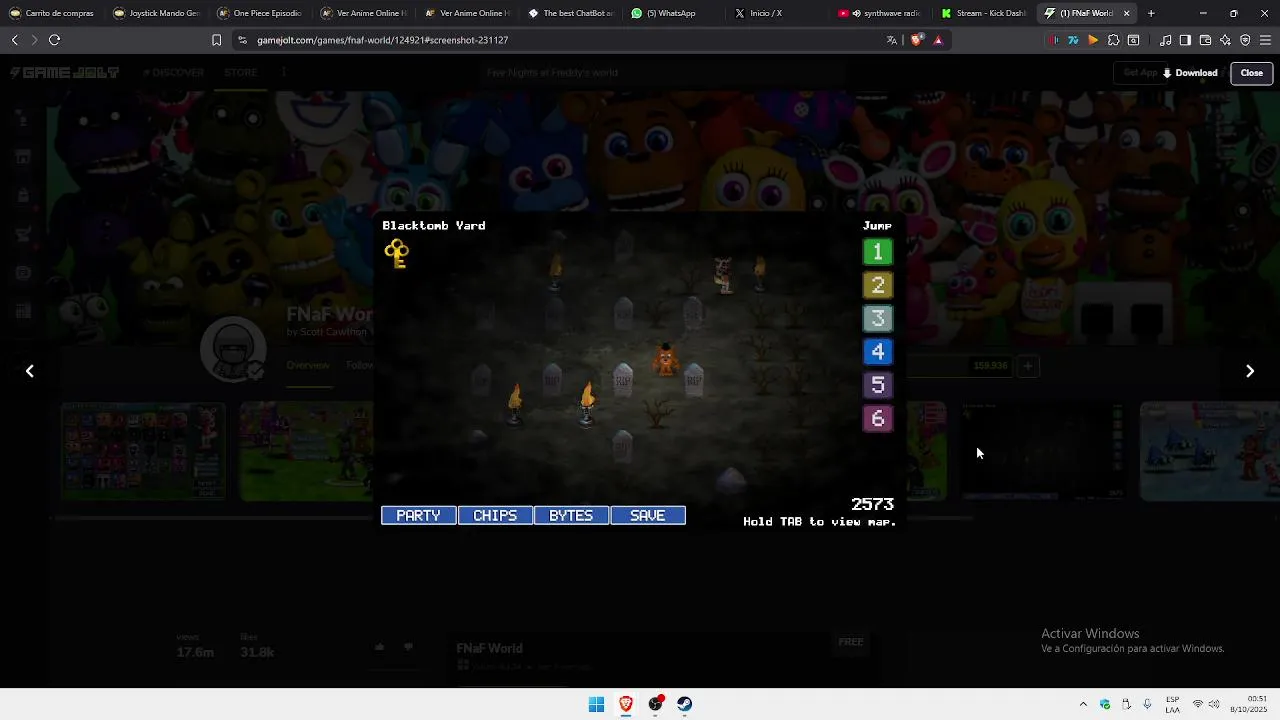Open site settings icon beside the URL
This screenshot has height=720, width=1280.
click(x=242, y=40)
